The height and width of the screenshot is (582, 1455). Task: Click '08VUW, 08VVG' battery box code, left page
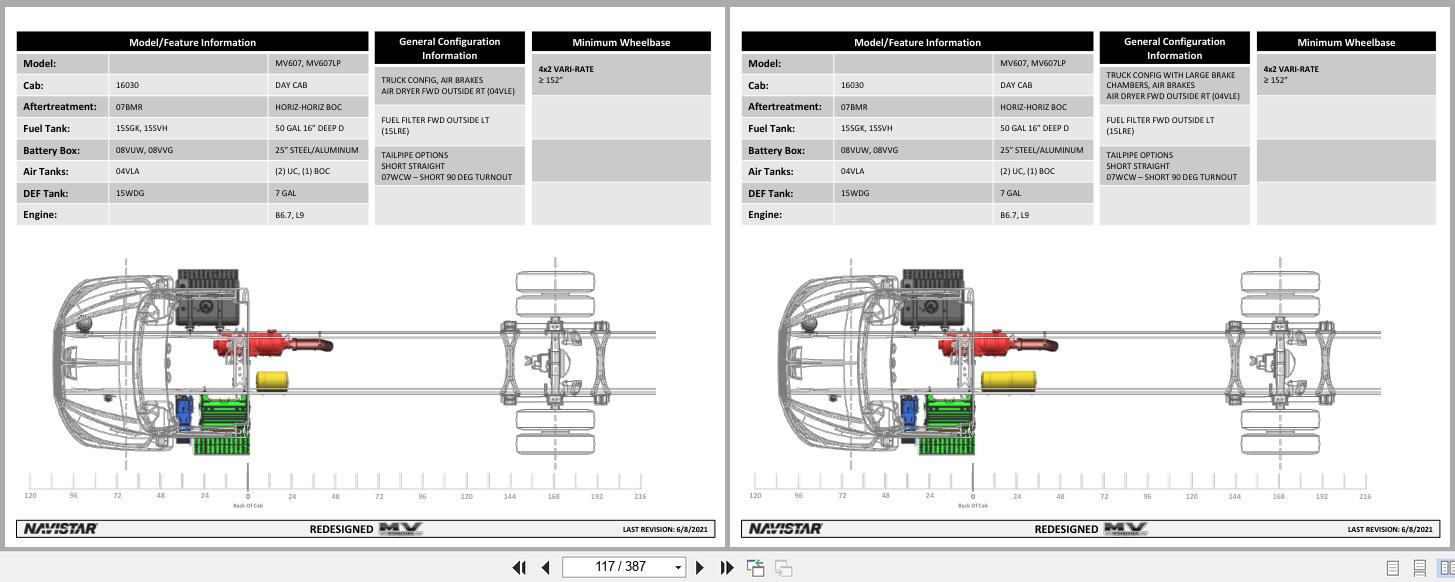(x=144, y=150)
